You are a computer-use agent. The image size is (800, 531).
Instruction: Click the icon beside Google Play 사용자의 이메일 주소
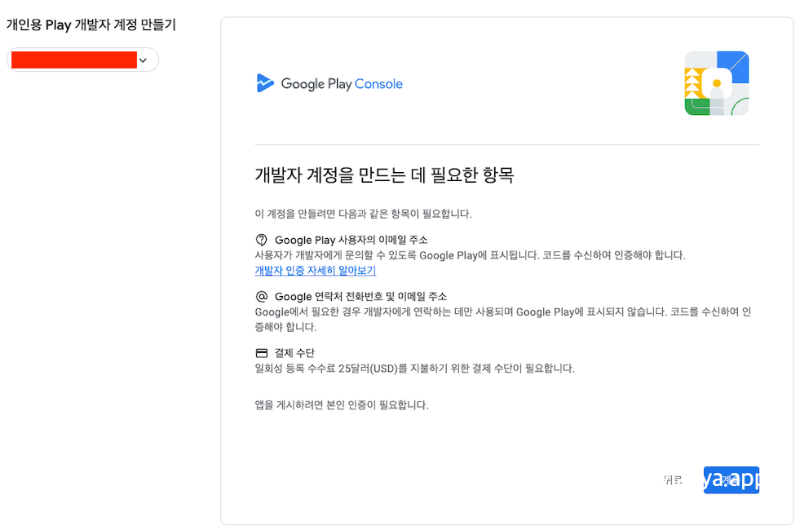click(x=261, y=240)
